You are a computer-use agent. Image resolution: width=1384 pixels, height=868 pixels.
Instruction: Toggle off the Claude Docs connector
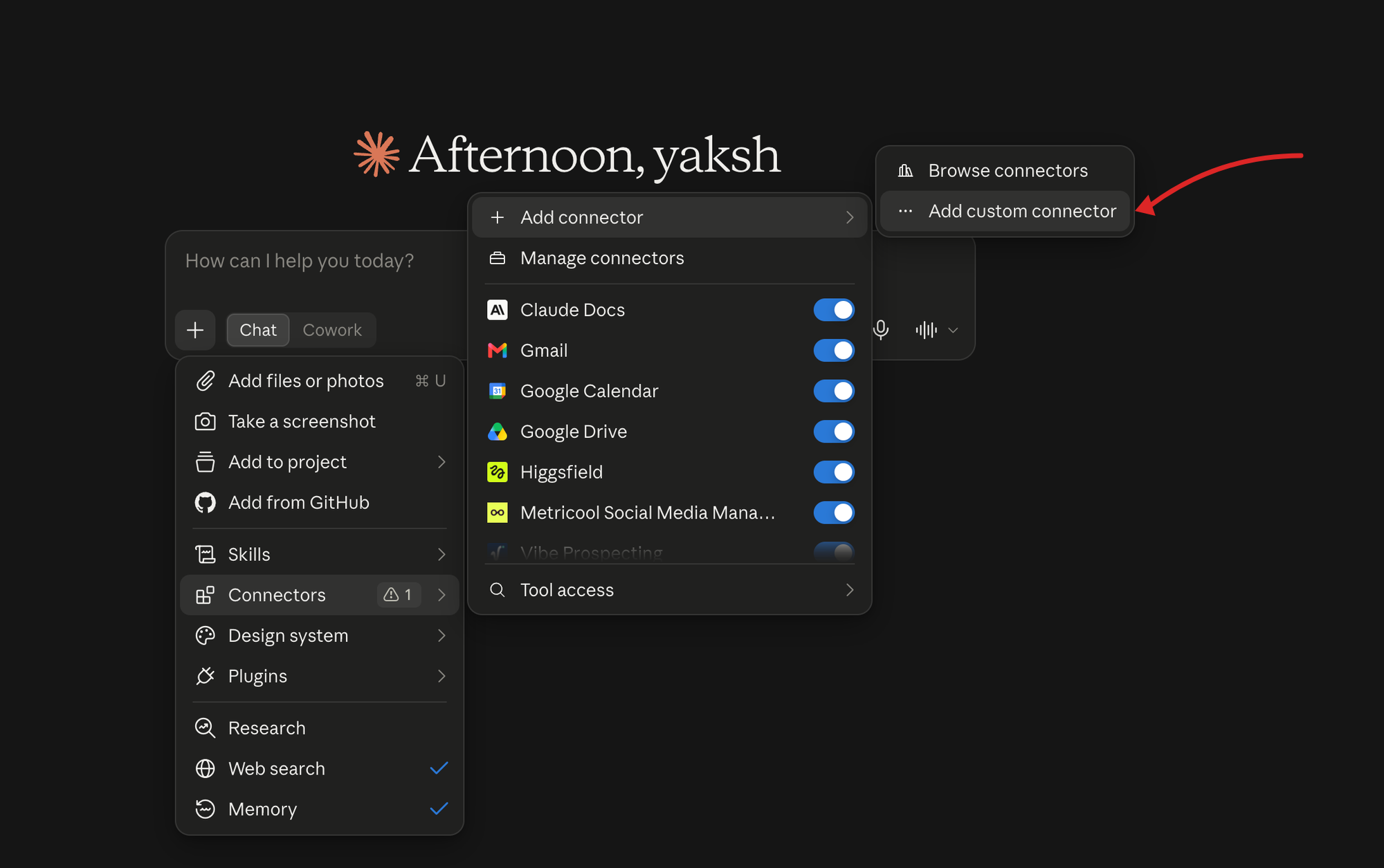click(x=834, y=310)
